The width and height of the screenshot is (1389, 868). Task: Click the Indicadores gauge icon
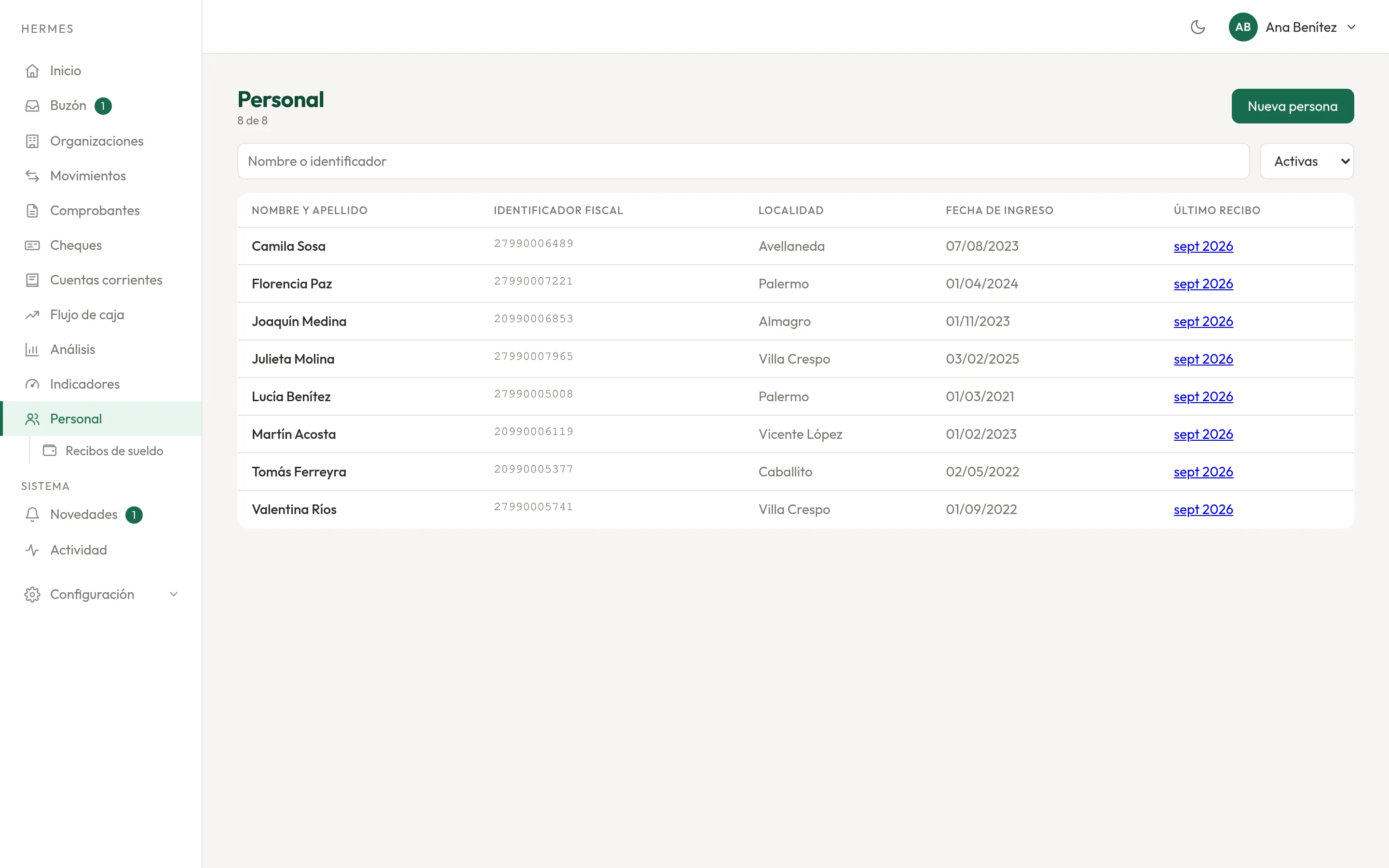[x=32, y=384]
